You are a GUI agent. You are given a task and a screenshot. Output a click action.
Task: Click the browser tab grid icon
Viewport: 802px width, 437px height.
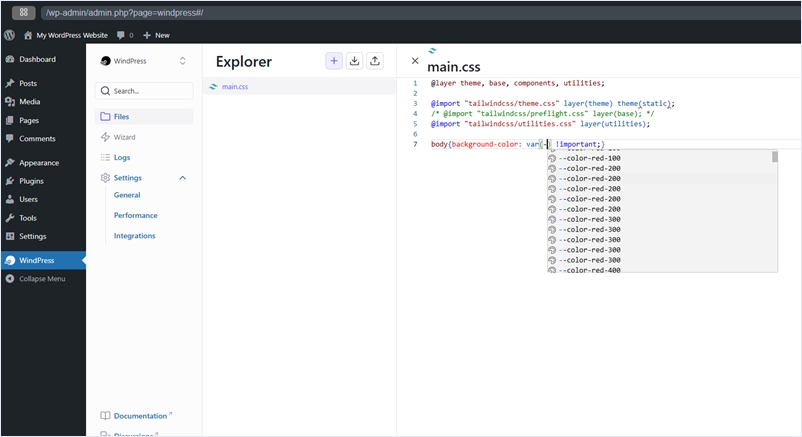click(25, 13)
